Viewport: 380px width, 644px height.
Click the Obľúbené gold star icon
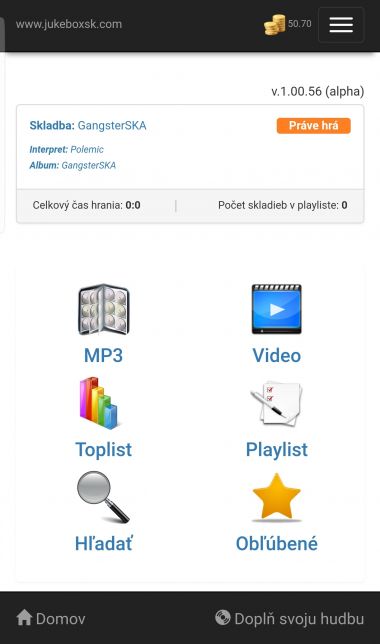pos(276,497)
